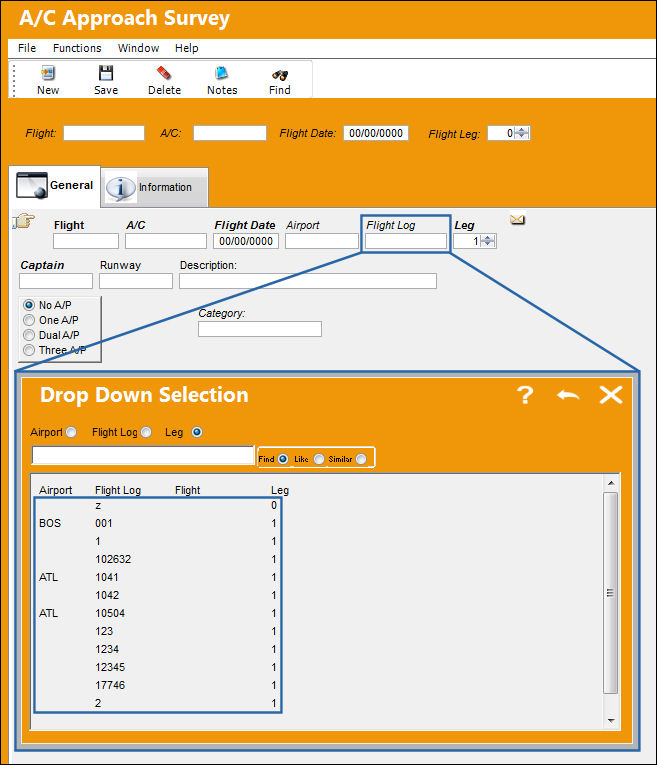This screenshot has height=765, width=657.
Task: Select the ATL 10504 row
Action: [x=158, y=613]
